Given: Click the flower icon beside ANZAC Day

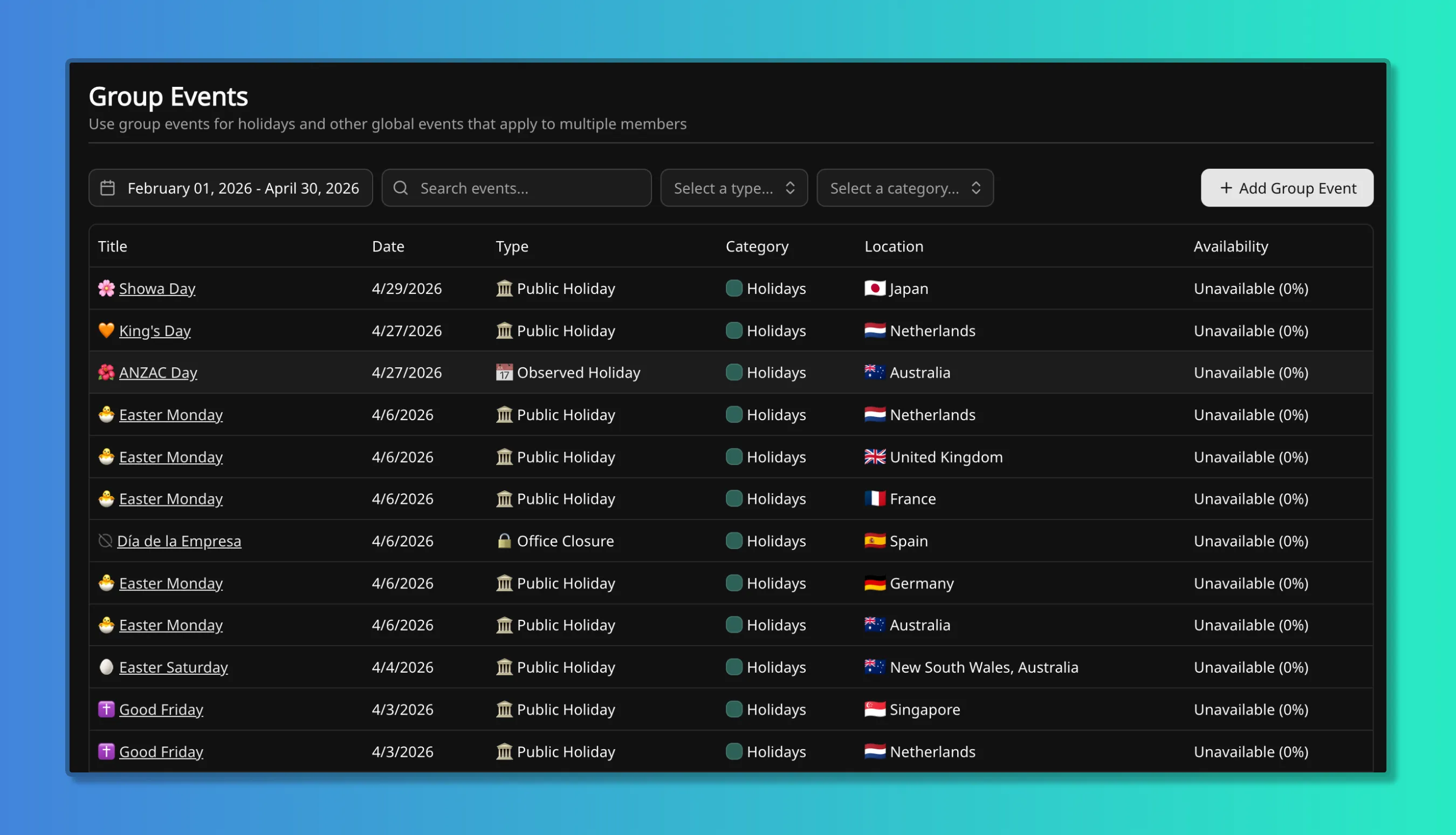Looking at the screenshot, I should [x=106, y=373].
